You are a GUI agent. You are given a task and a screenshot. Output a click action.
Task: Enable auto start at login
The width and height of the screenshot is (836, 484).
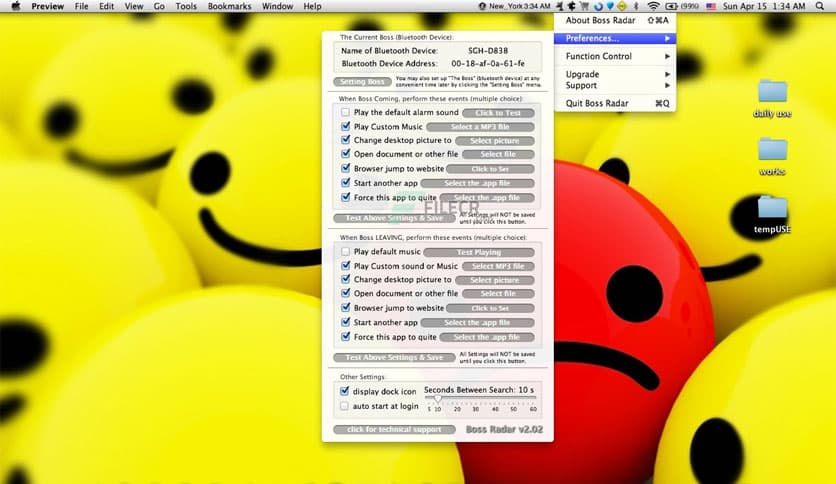[x=344, y=406]
